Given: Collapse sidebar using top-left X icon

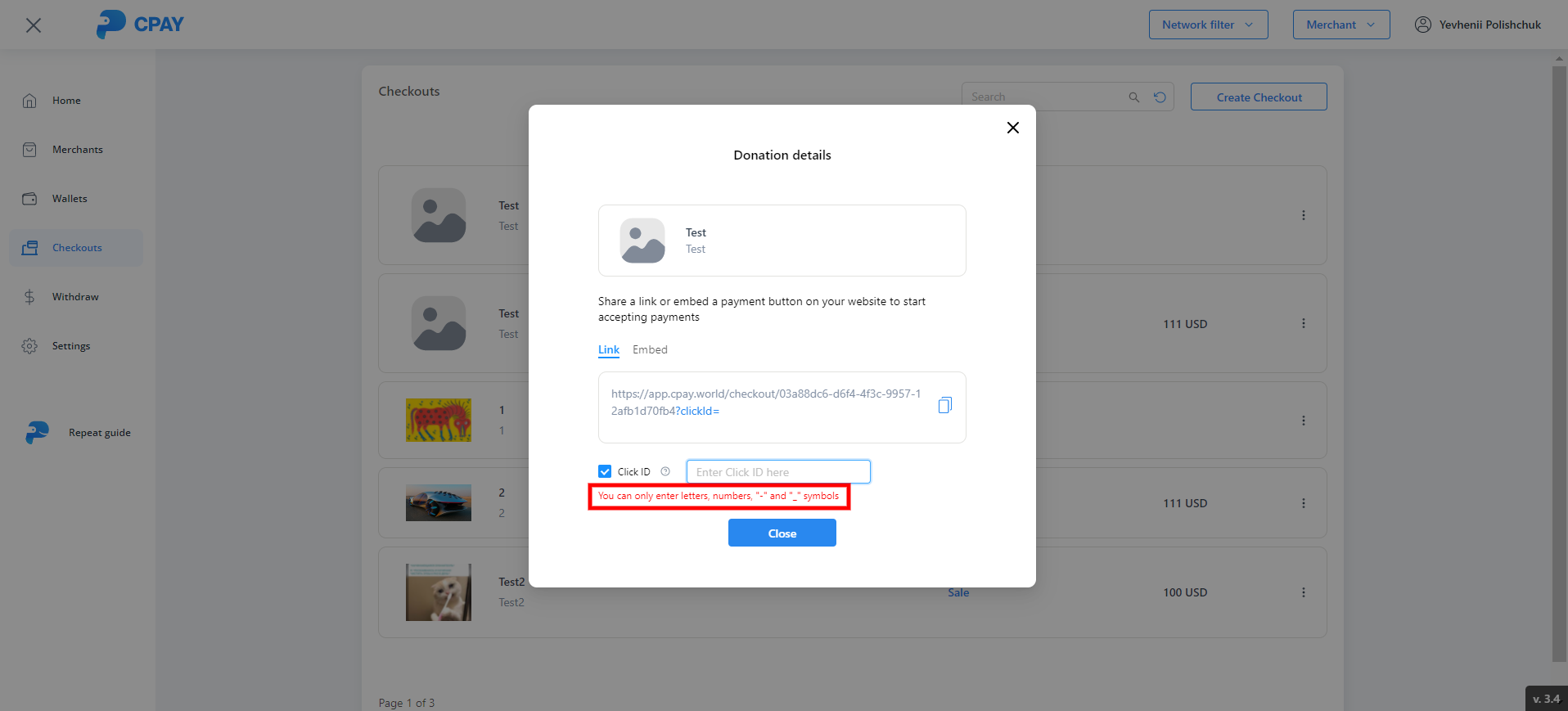Looking at the screenshot, I should pyautogui.click(x=34, y=25).
